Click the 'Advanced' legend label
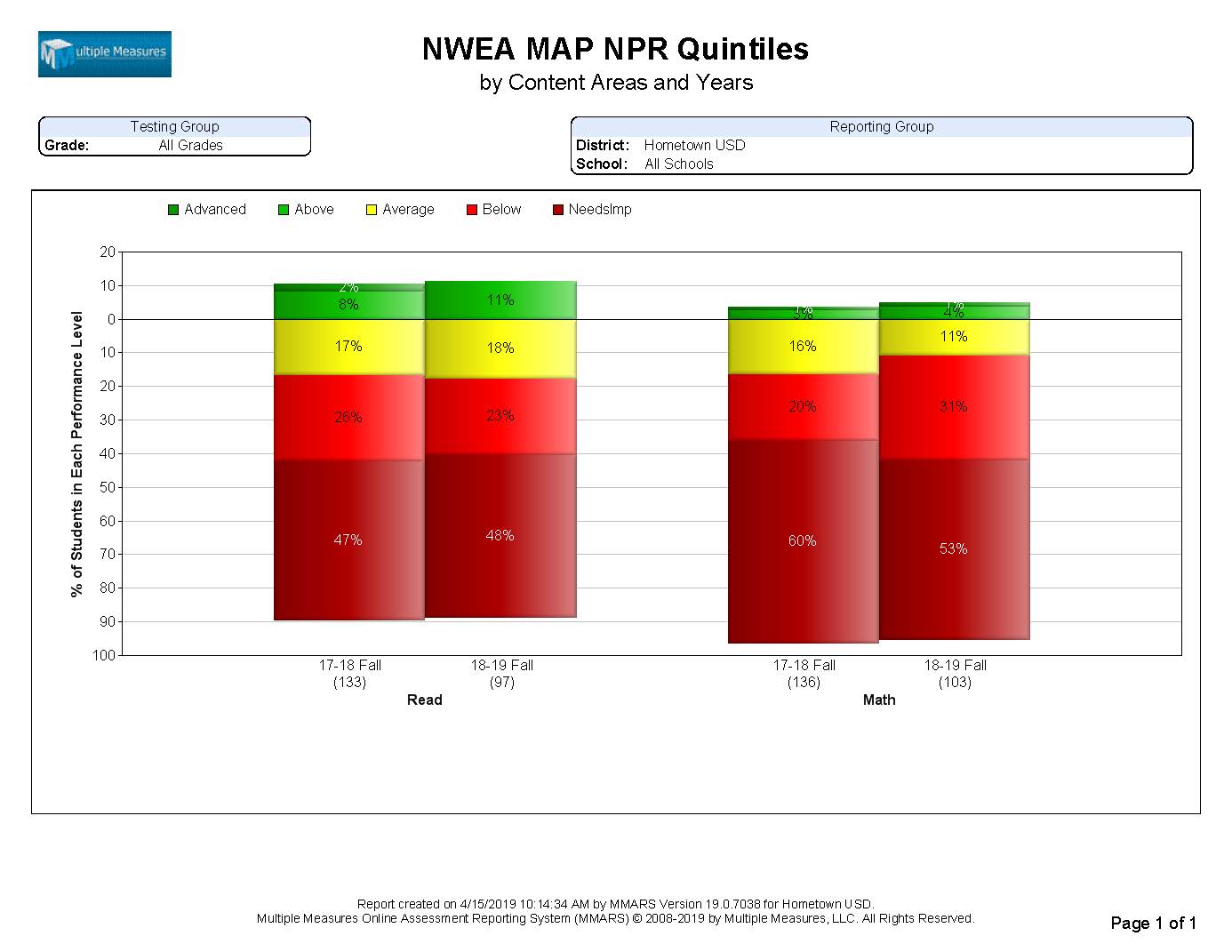Screen dimensions: 1232x952 coord(215,210)
